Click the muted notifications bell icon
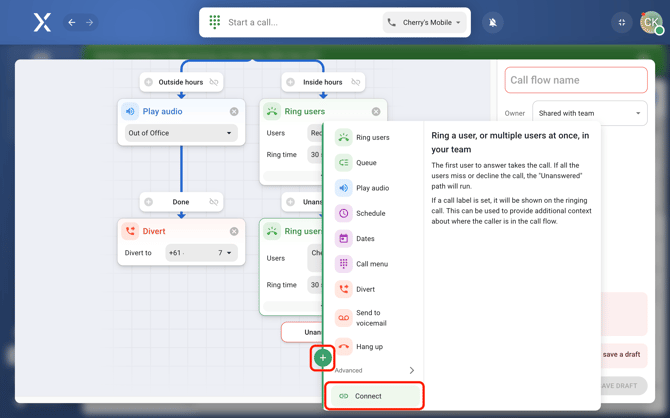 pyautogui.click(x=492, y=22)
